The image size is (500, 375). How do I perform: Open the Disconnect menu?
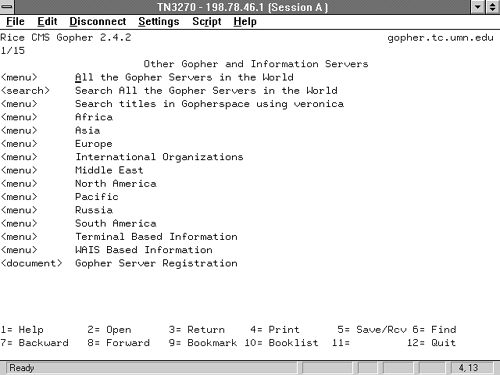click(x=98, y=22)
